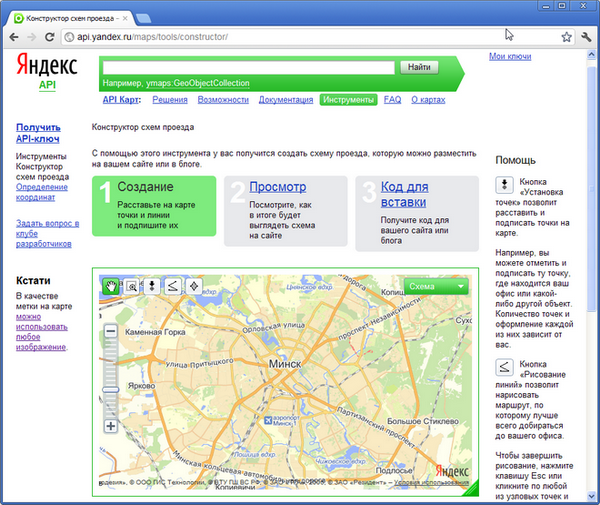Click the Большое Стиклево label on map
The height and width of the screenshot is (505, 600).
point(423,421)
